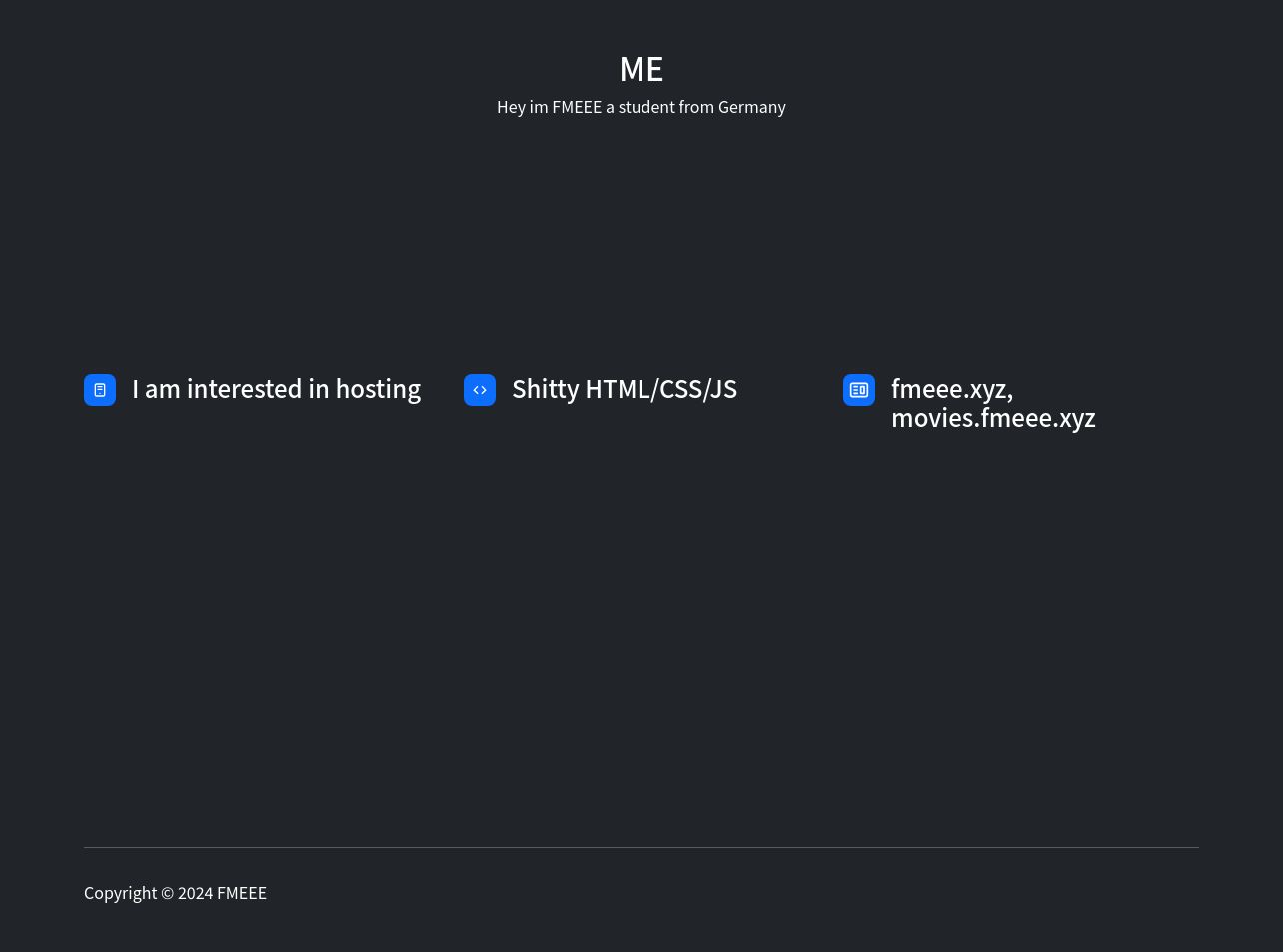Click the 'Copyright © 2024 FMEEE' footer text
The height and width of the screenshot is (952, 1283).
click(x=175, y=893)
